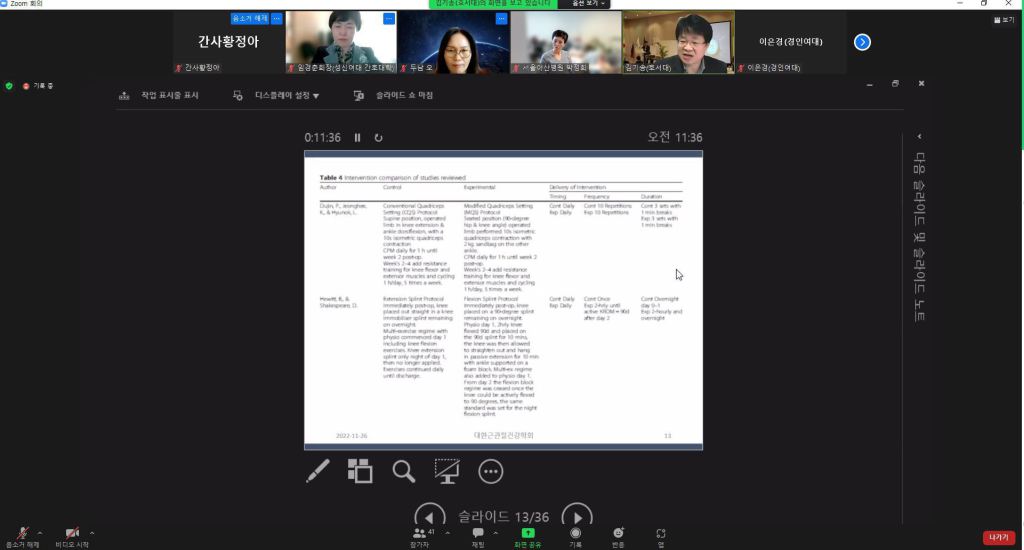Restore down the presenter view window
Screen dimensions: 1024x550
895,84
